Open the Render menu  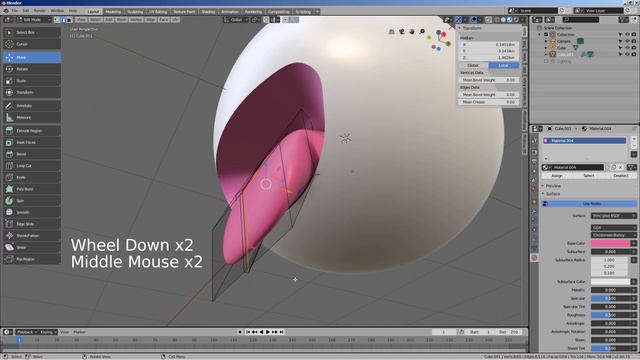(40, 11)
